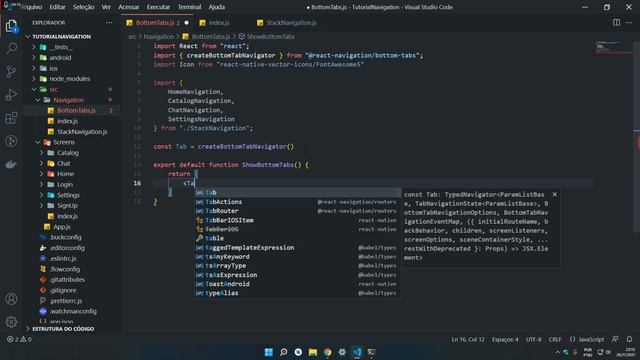The height and width of the screenshot is (360, 640).
Task: Open App.js in the explorer tree
Action: click(x=62, y=227)
